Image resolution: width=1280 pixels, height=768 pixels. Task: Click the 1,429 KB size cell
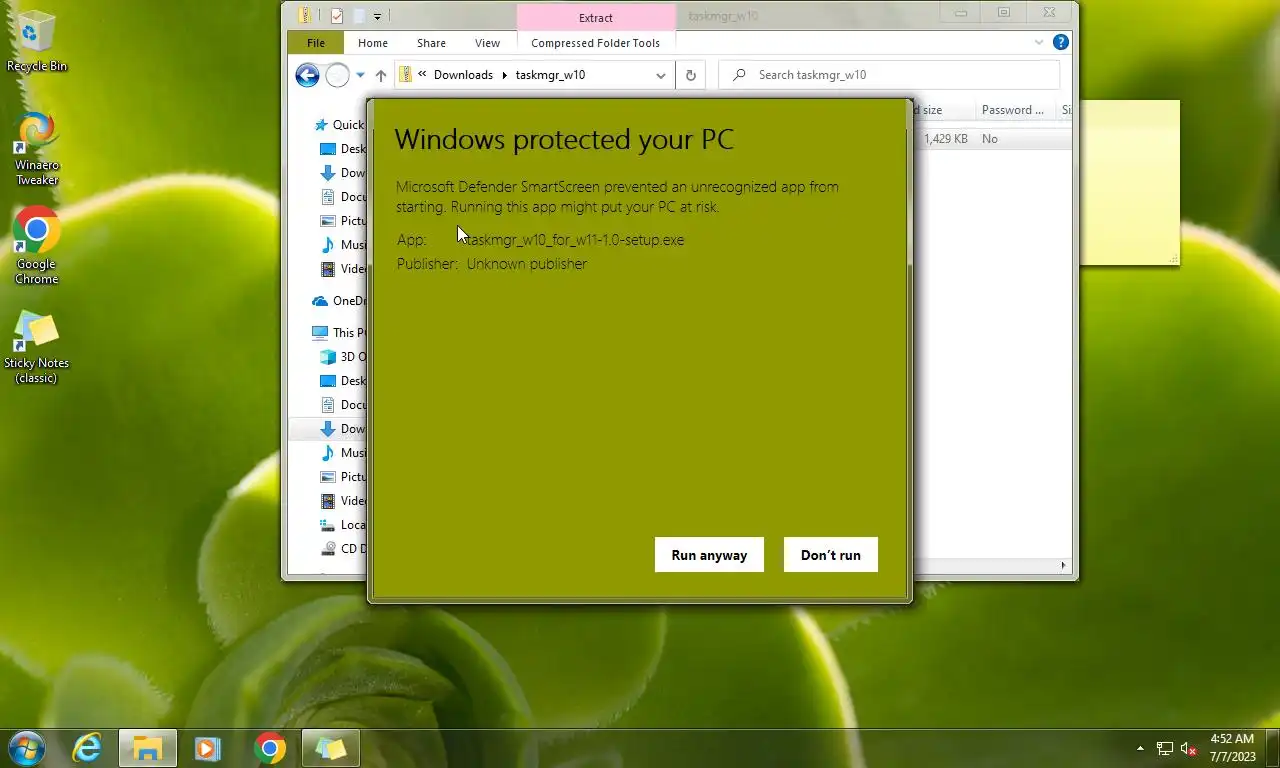click(x=946, y=139)
